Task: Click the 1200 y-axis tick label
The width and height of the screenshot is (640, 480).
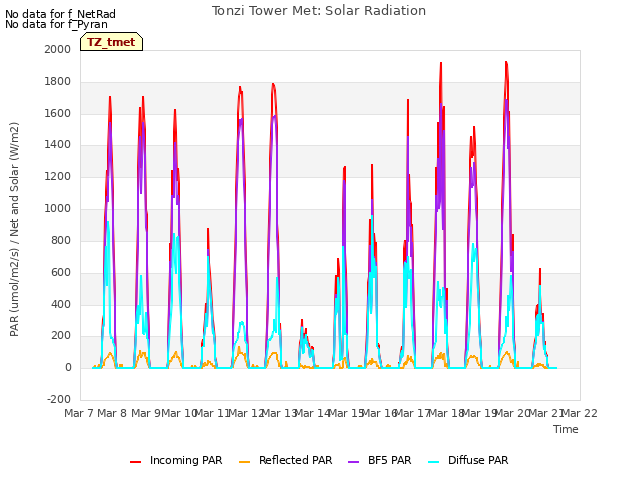Action: pyautogui.click(x=58, y=177)
